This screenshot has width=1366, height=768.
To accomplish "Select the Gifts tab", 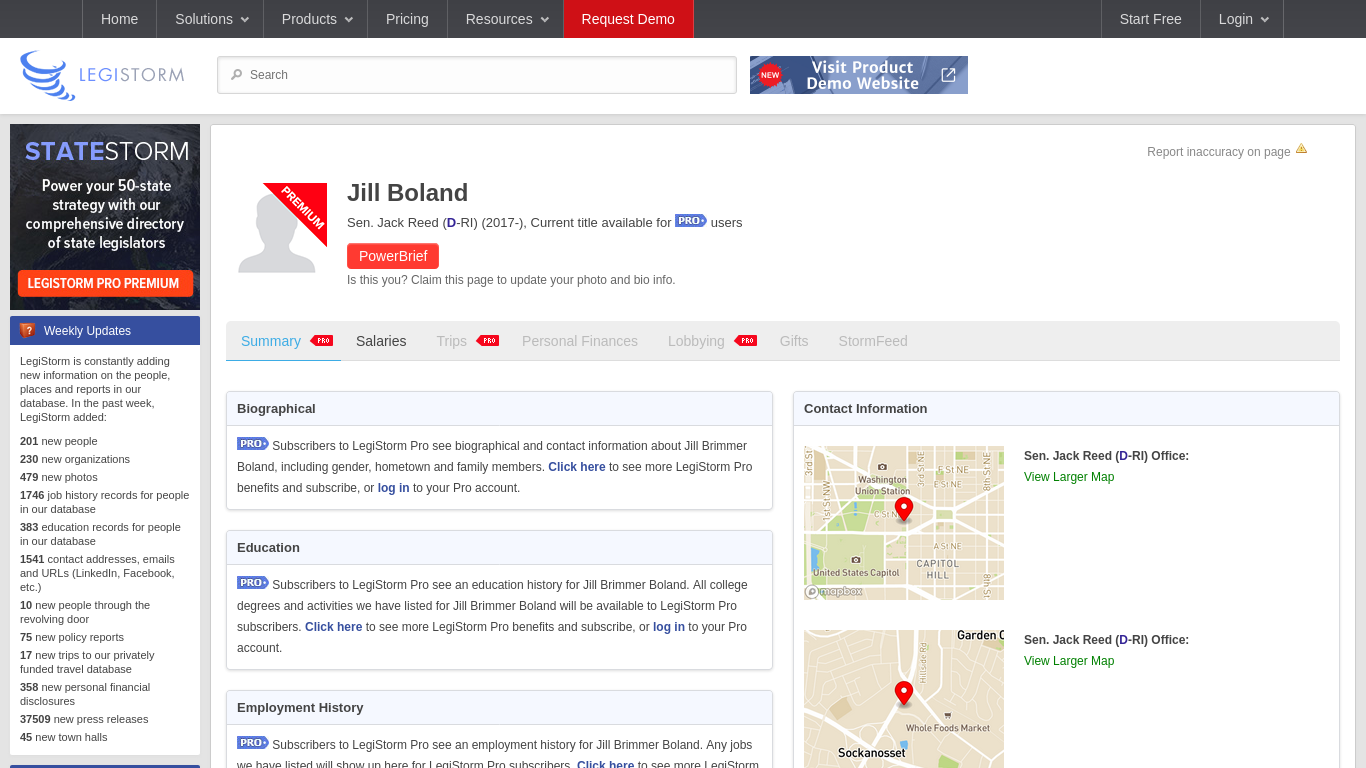I will (794, 341).
